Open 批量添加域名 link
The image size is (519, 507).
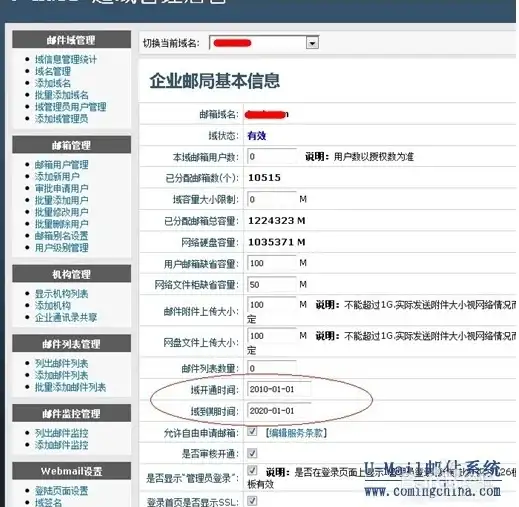61,95
